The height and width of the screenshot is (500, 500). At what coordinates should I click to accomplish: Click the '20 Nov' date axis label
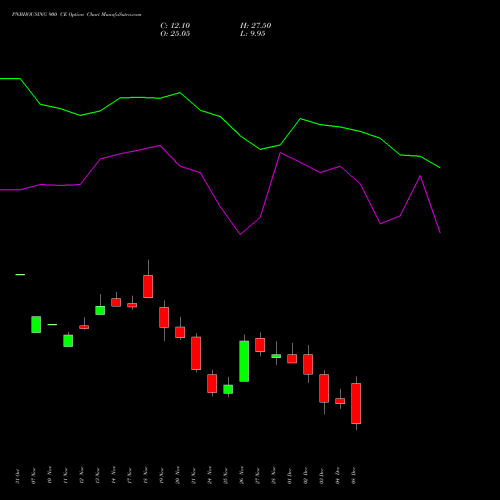[178, 476]
